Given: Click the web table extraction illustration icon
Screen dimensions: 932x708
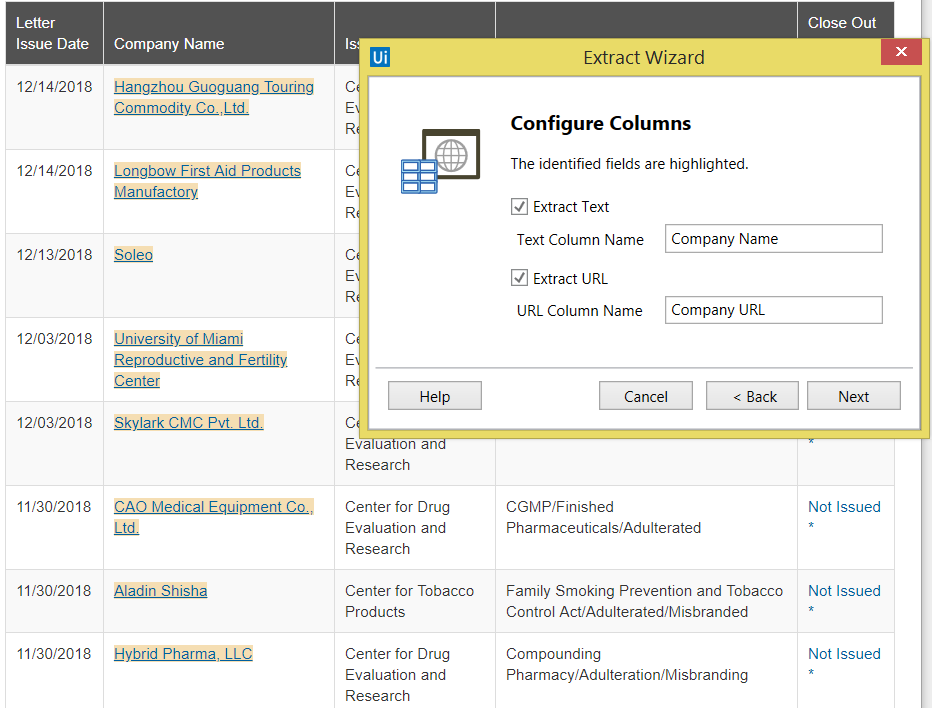Looking at the screenshot, I should (440, 161).
